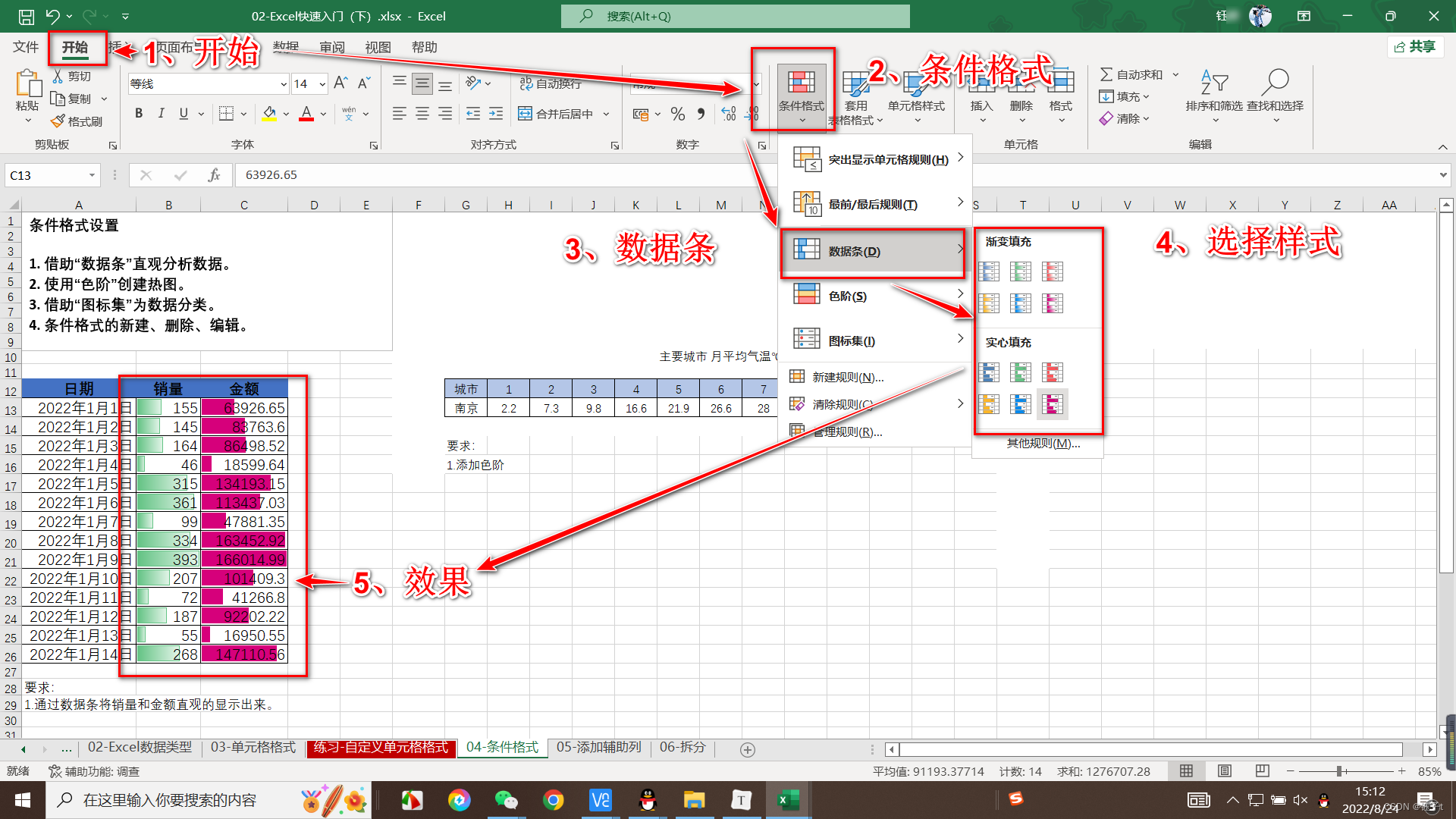Click More Rules (其他规则) link

[x=1043, y=444]
